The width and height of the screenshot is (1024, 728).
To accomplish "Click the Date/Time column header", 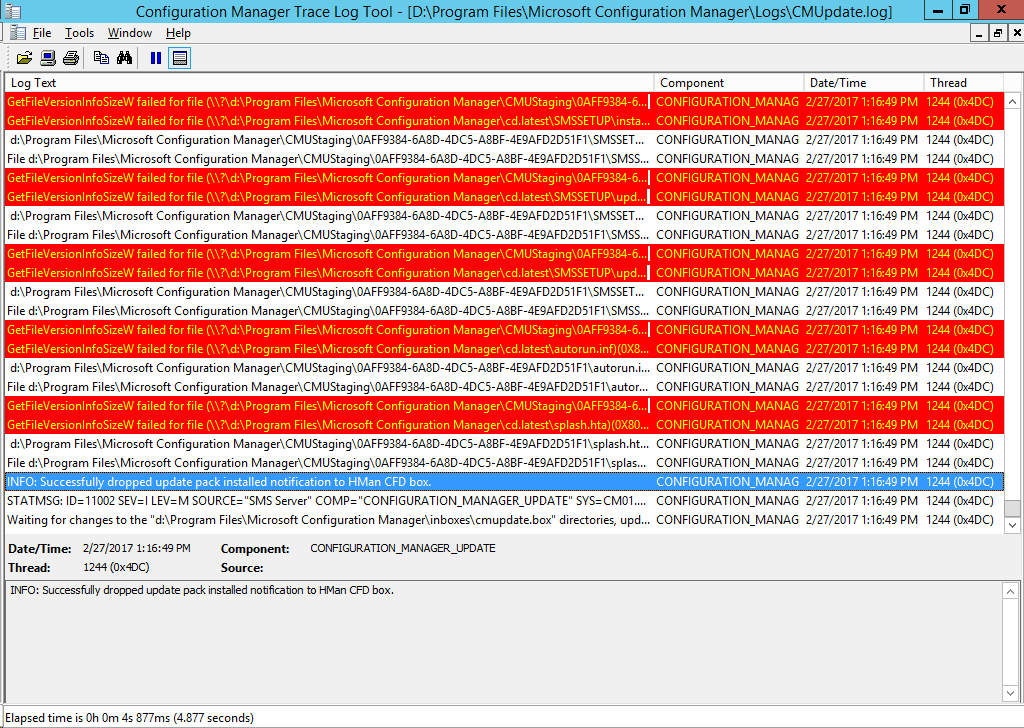I will [x=864, y=83].
